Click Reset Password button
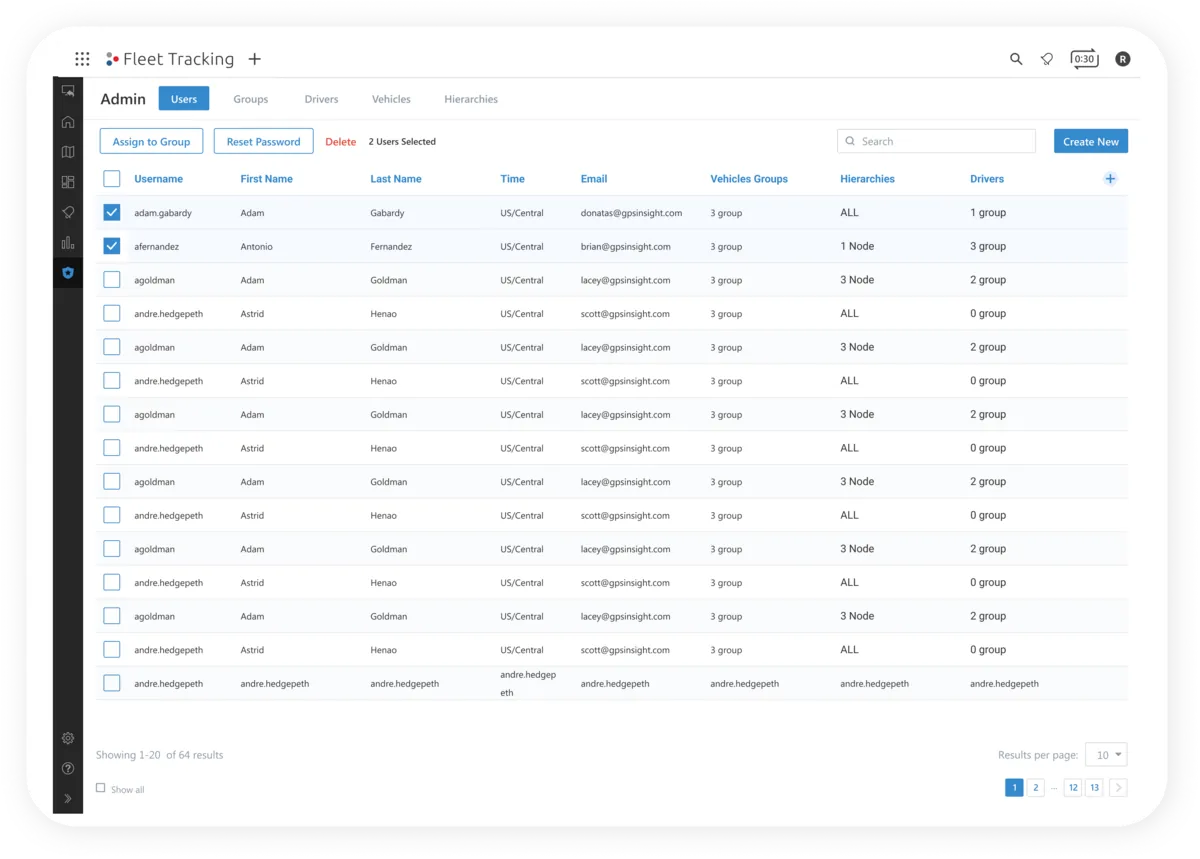Image resolution: width=1200 pixels, height=859 pixels. (x=264, y=141)
